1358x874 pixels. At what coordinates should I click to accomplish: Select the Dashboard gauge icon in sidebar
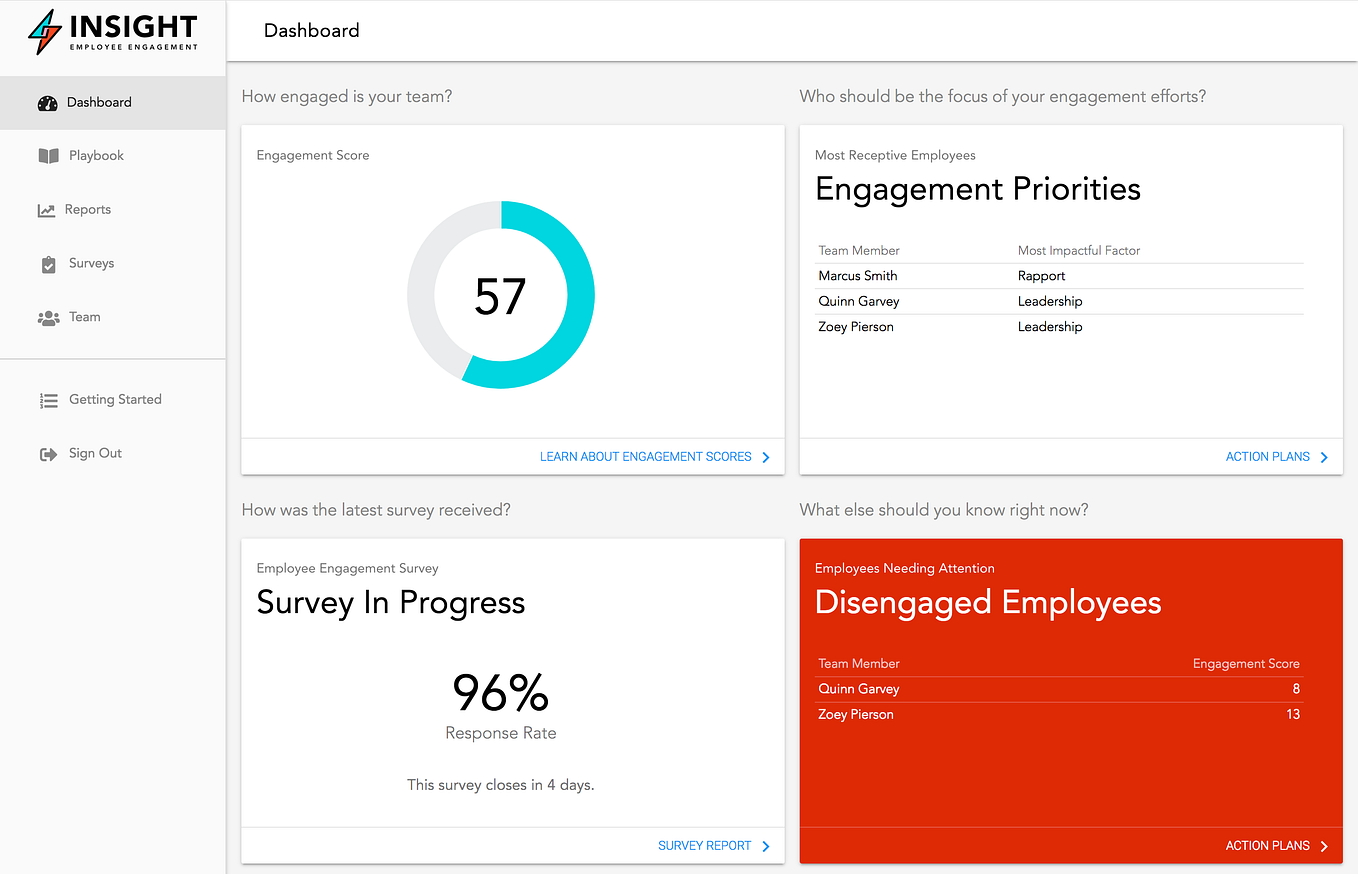click(48, 102)
